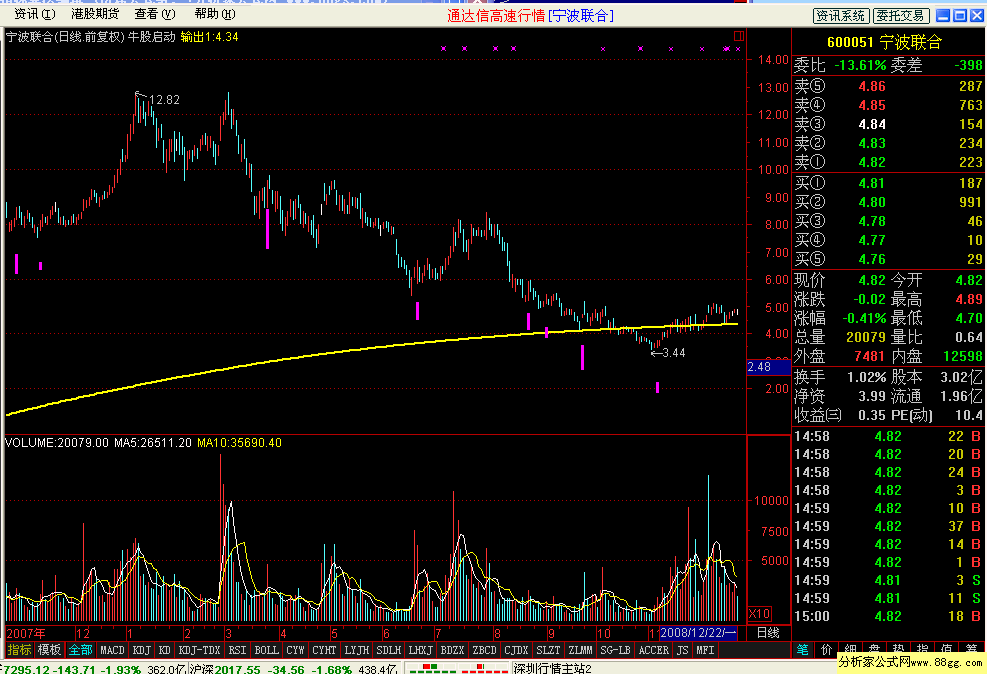This screenshot has width=987, height=674.
Task: Click the 2.48 price box on the axis
Action: [768, 366]
